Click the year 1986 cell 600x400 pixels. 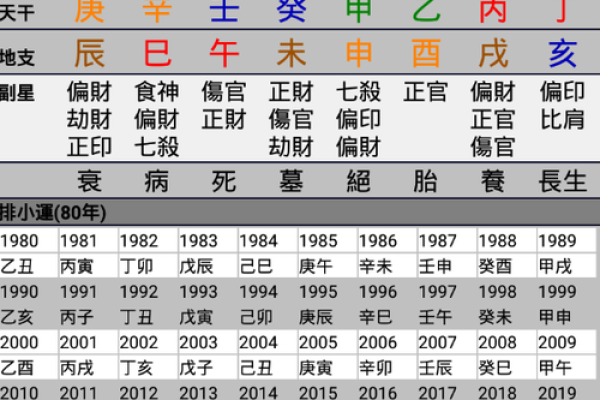coord(387,241)
